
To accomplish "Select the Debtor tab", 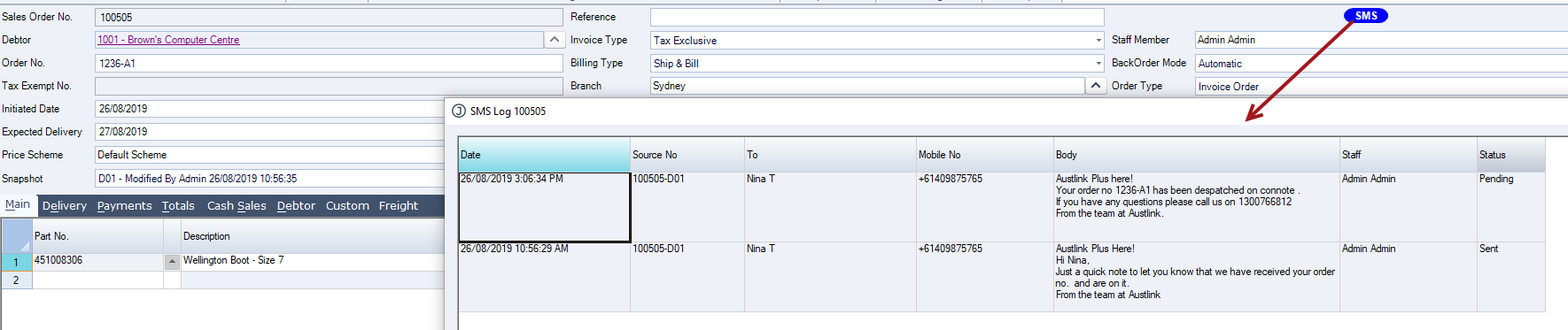I will [x=296, y=205].
